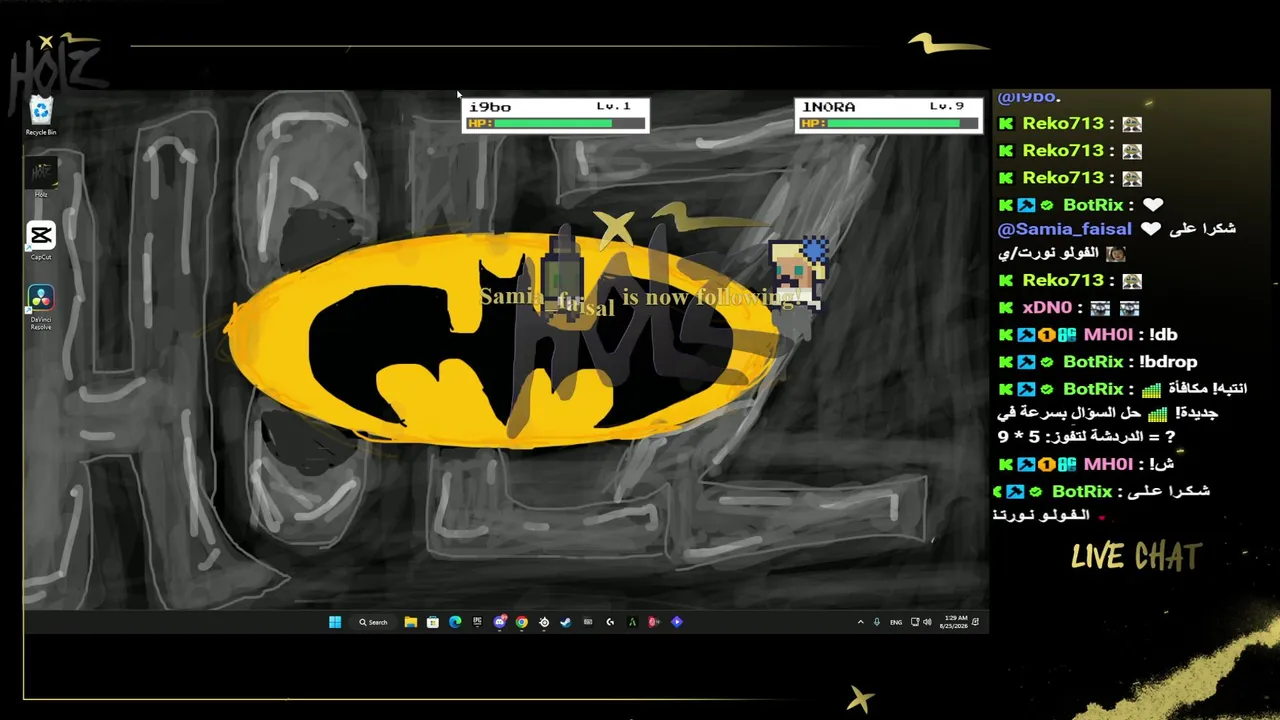This screenshot has width=1280, height=720.
Task: Click the pixel character with blue hat
Action: [x=800, y=272]
